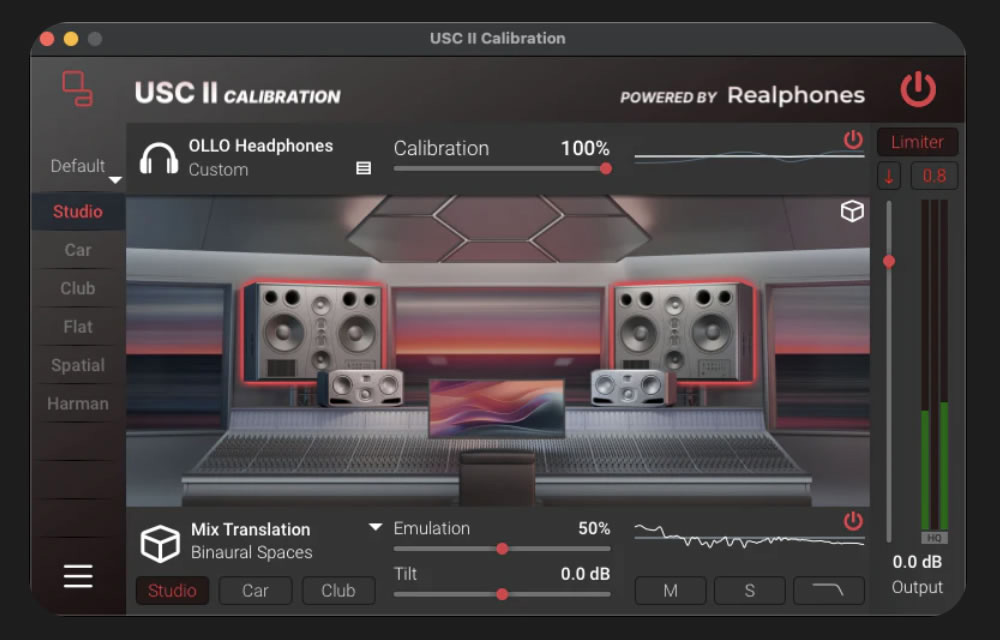Toggle the calibration curve power button
This screenshot has width=1000, height=640.
(853, 139)
